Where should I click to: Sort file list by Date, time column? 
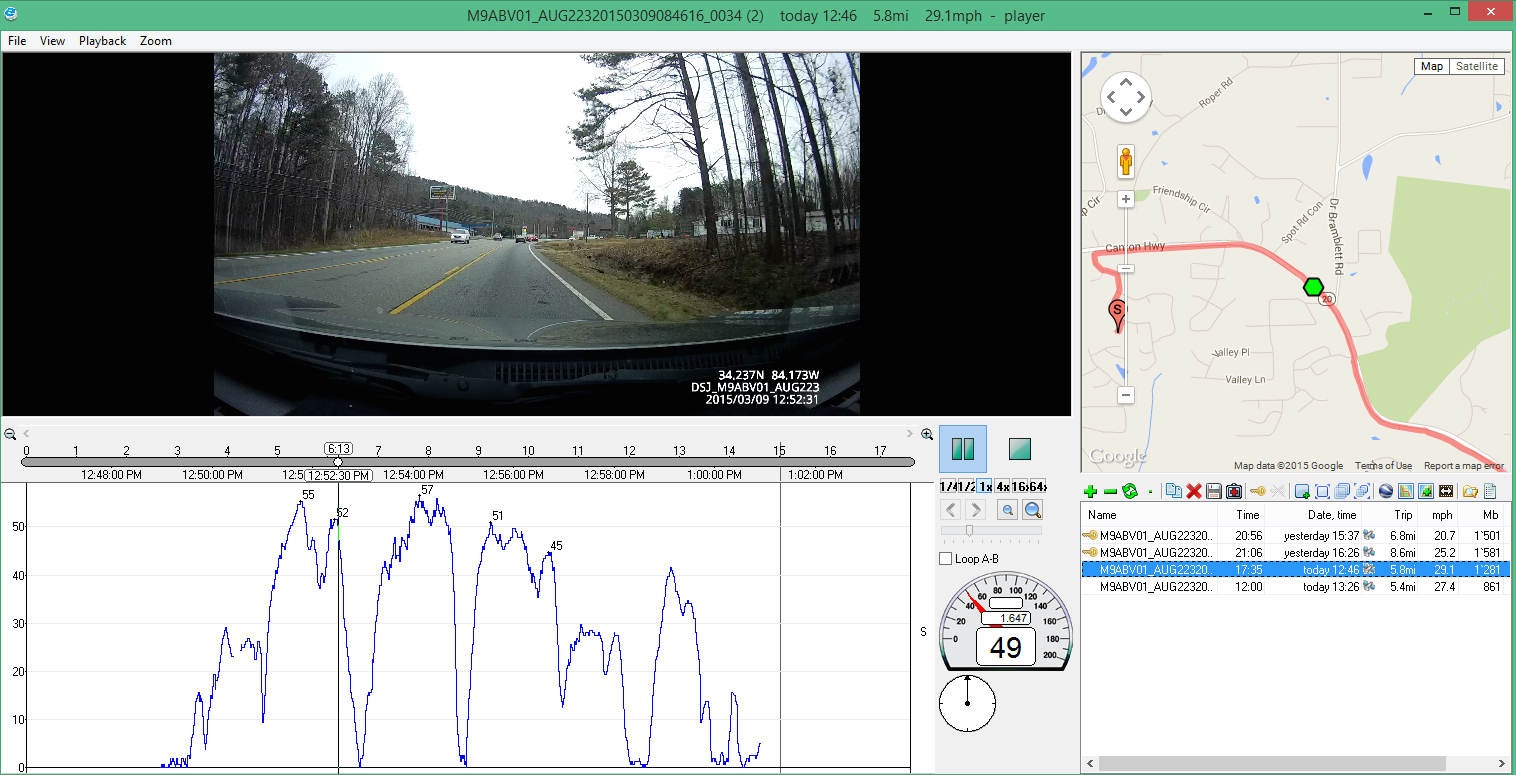pyautogui.click(x=1333, y=515)
